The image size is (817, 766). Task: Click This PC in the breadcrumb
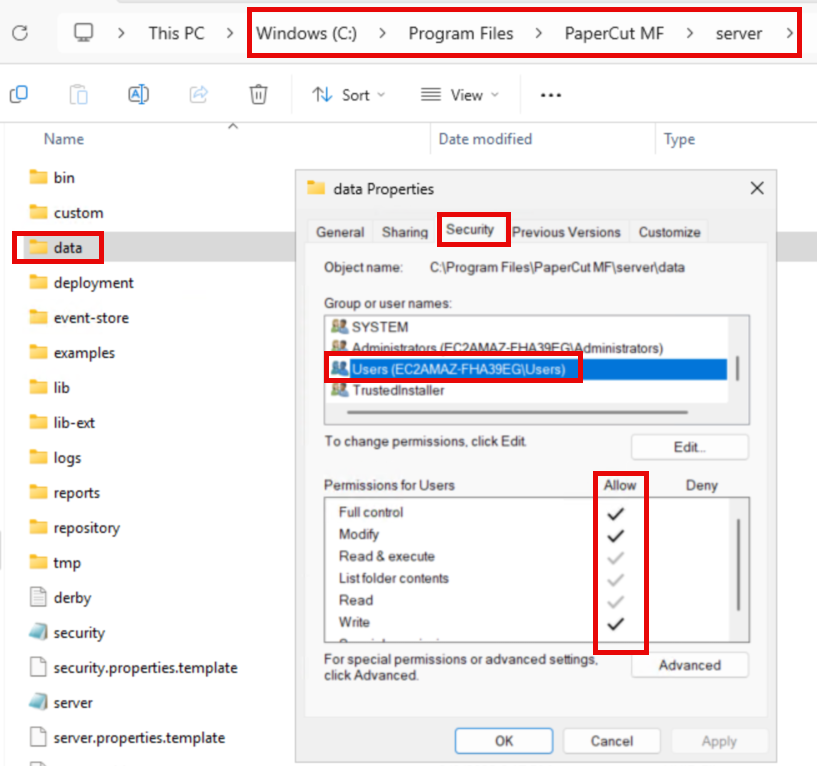click(177, 33)
